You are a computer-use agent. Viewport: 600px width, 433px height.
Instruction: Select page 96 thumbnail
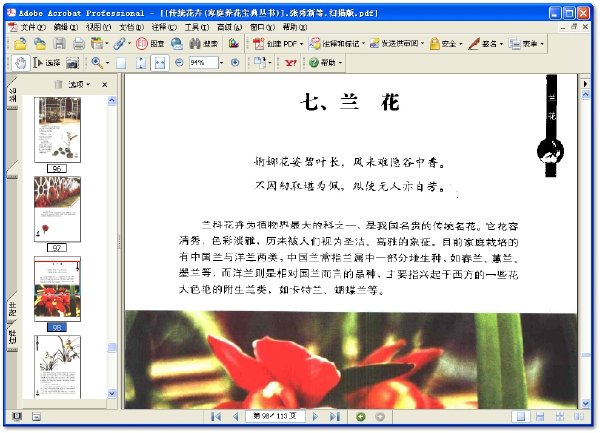tap(57, 130)
